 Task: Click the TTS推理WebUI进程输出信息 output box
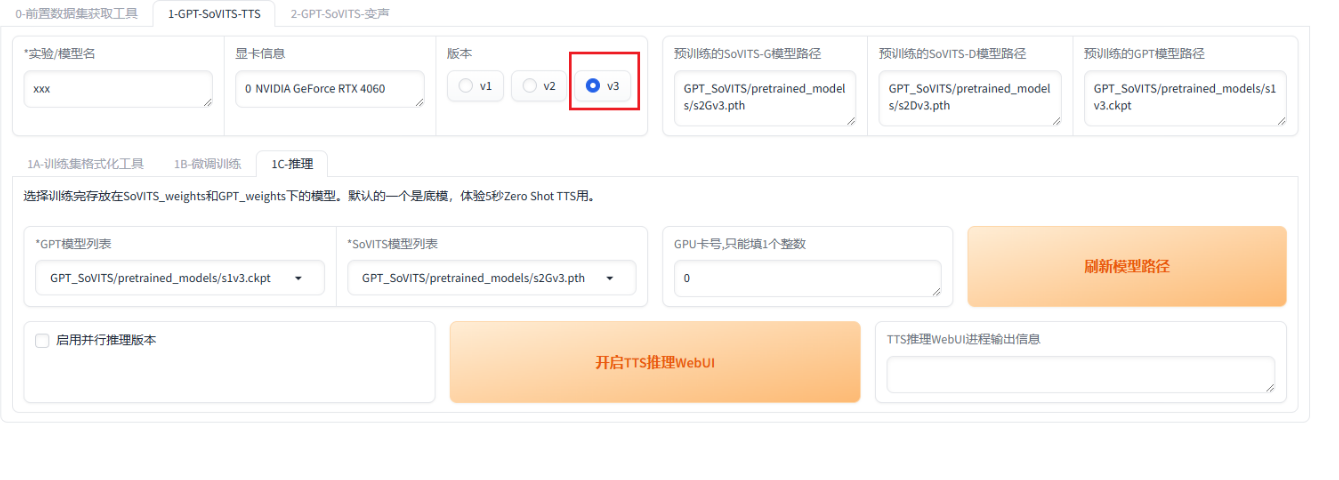[x=1080, y=375]
